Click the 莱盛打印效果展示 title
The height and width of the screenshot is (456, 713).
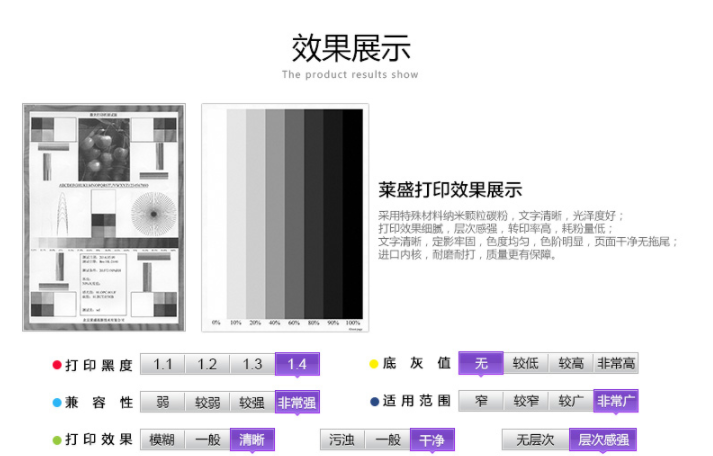click(450, 190)
